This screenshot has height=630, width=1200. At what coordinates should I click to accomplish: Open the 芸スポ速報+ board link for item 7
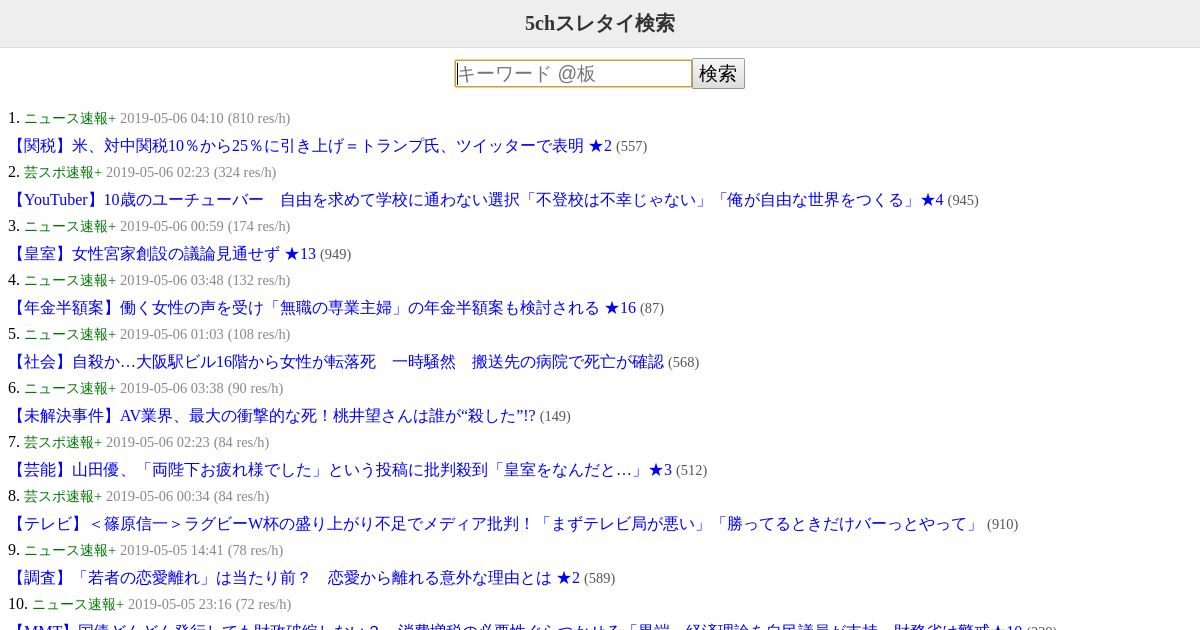[63, 443]
